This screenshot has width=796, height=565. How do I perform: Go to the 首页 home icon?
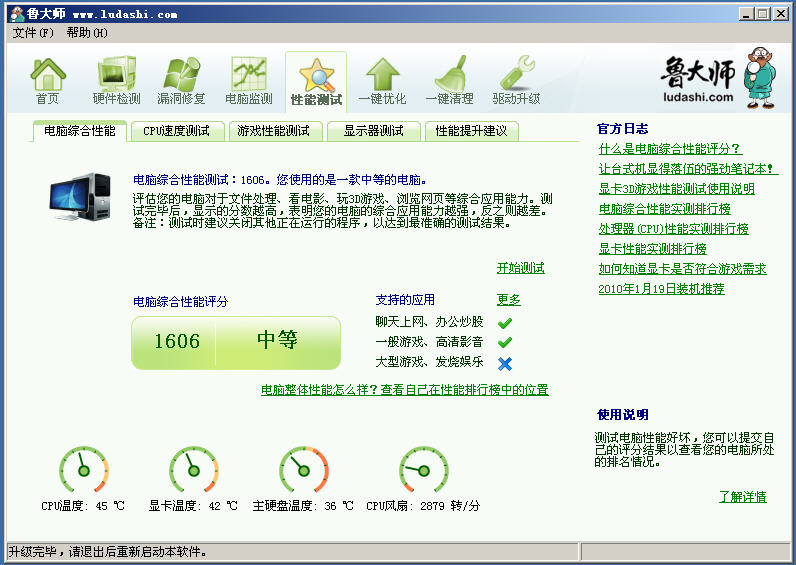pyautogui.click(x=48, y=81)
